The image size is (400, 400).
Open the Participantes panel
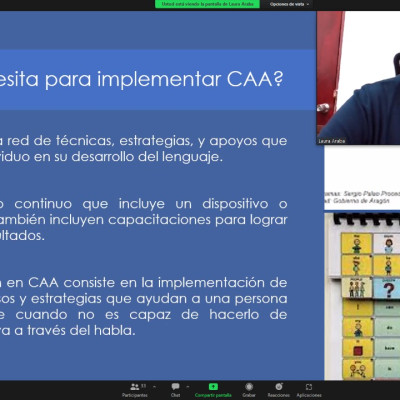(x=135, y=390)
